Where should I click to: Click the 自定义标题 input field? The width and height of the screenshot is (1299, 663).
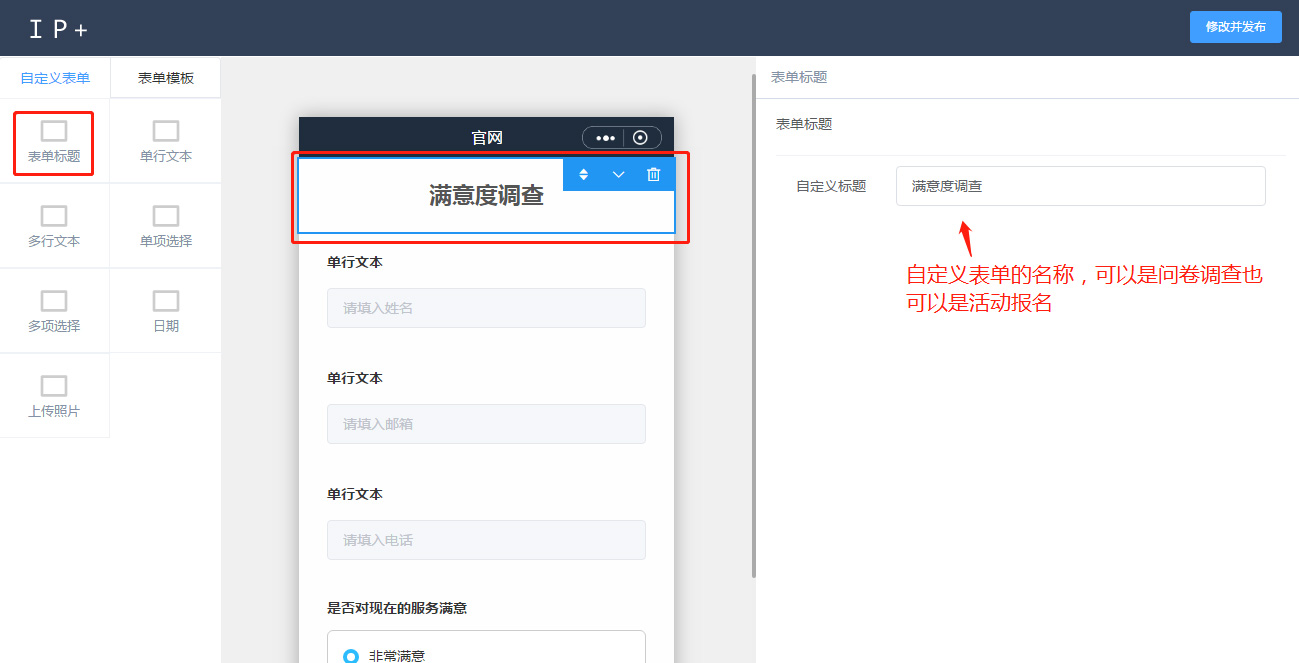pos(1080,186)
